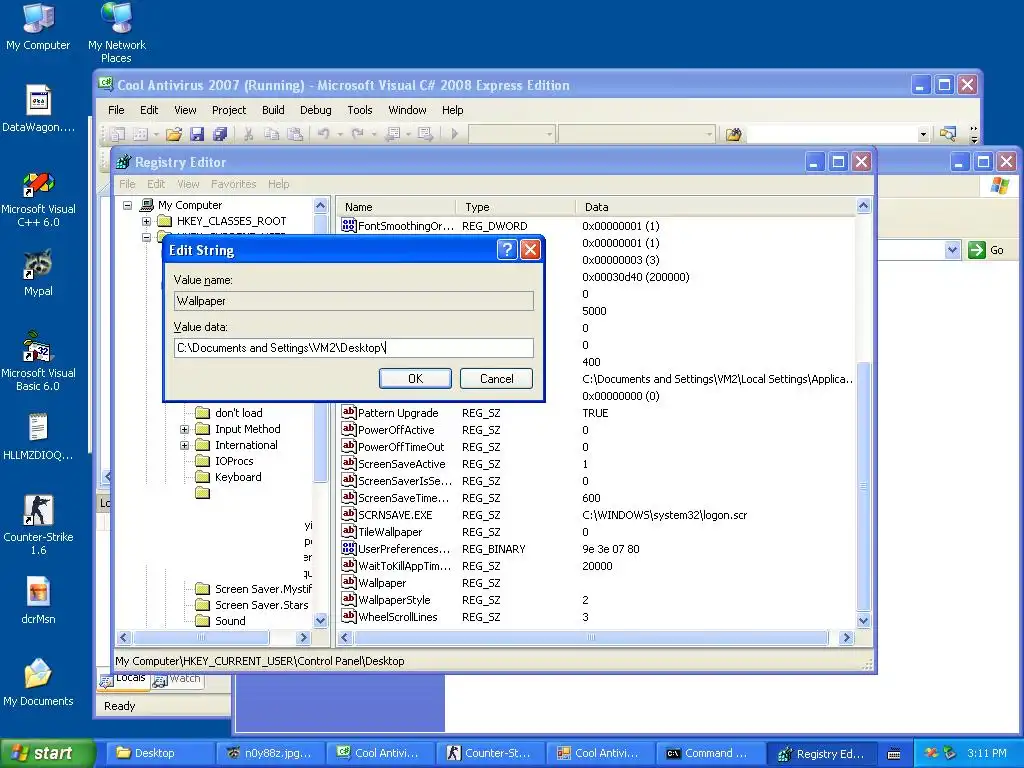Image resolution: width=1024 pixels, height=768 pixels.
Task: Click the Redo arrow icon in Visual C# toolbar
Action: point(357,135)
